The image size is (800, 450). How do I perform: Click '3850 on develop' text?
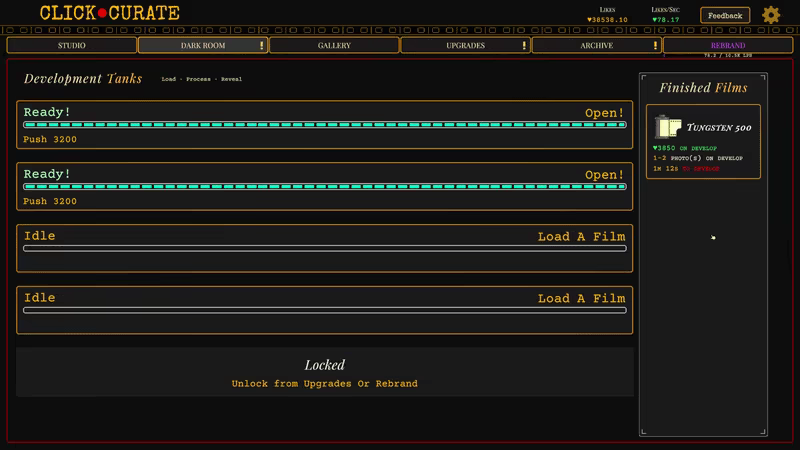pyautogui.click(x=685, y=148)
